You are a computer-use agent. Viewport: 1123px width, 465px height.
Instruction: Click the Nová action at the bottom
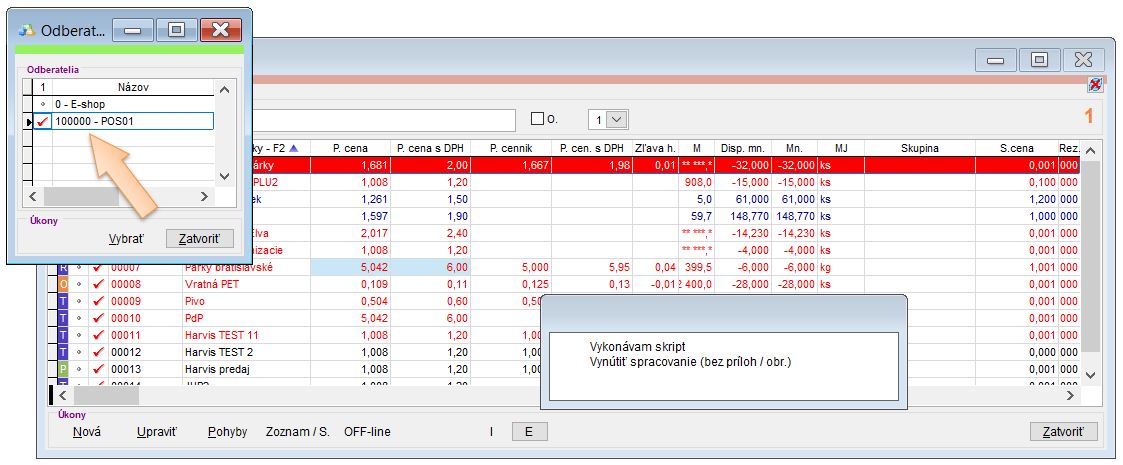[x=87, y=432]
